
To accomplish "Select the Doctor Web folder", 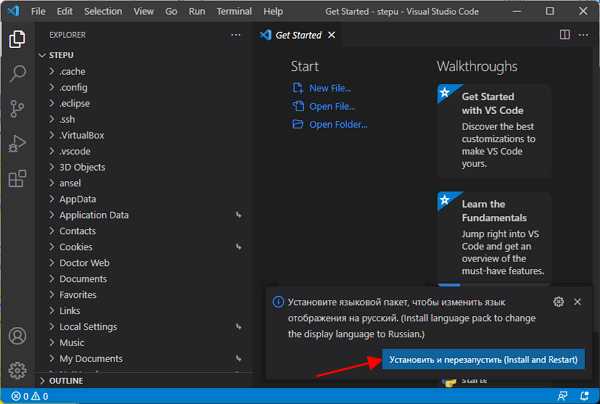I will point(84,263).
